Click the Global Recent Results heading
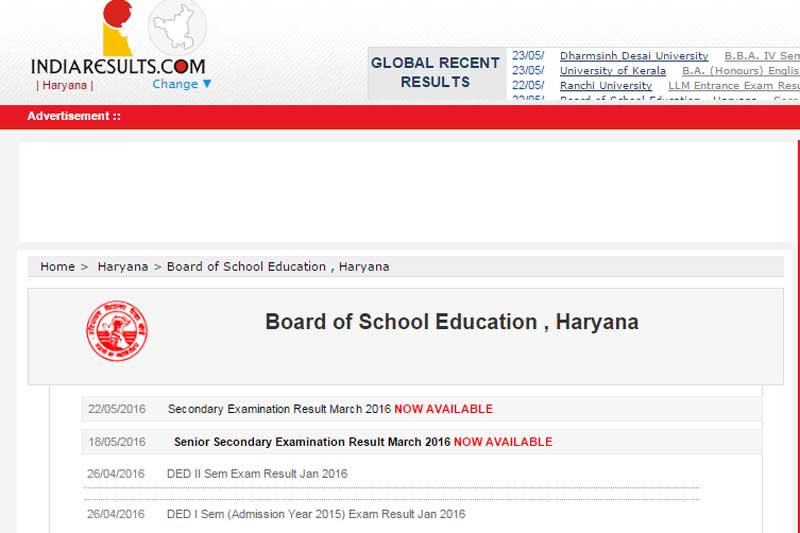The height and width of the screenshot is (533, 800). click(x=435, y=72)
